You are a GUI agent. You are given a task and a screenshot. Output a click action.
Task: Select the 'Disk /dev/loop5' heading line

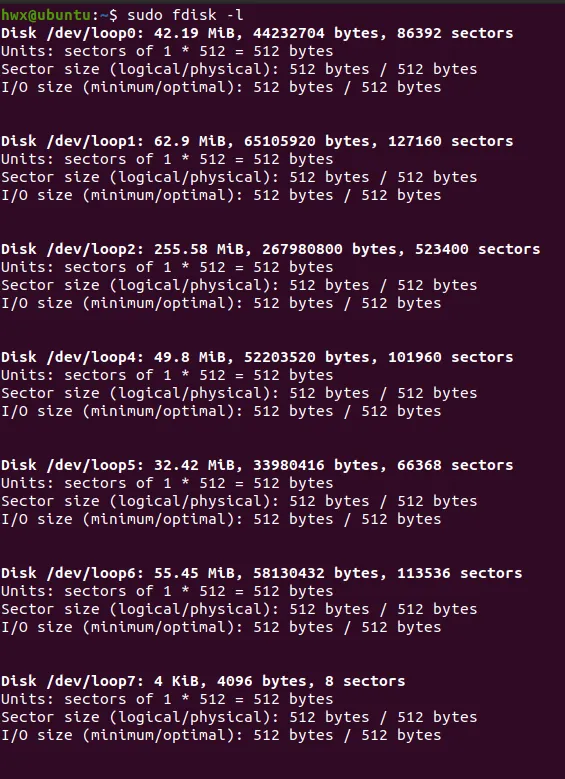[257, 465]
